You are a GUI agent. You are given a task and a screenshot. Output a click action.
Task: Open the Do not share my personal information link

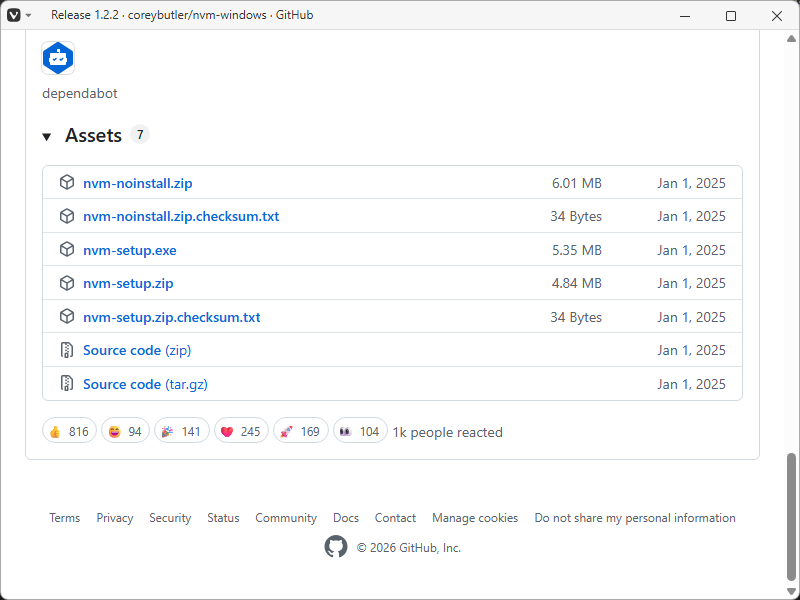[635, 518]
